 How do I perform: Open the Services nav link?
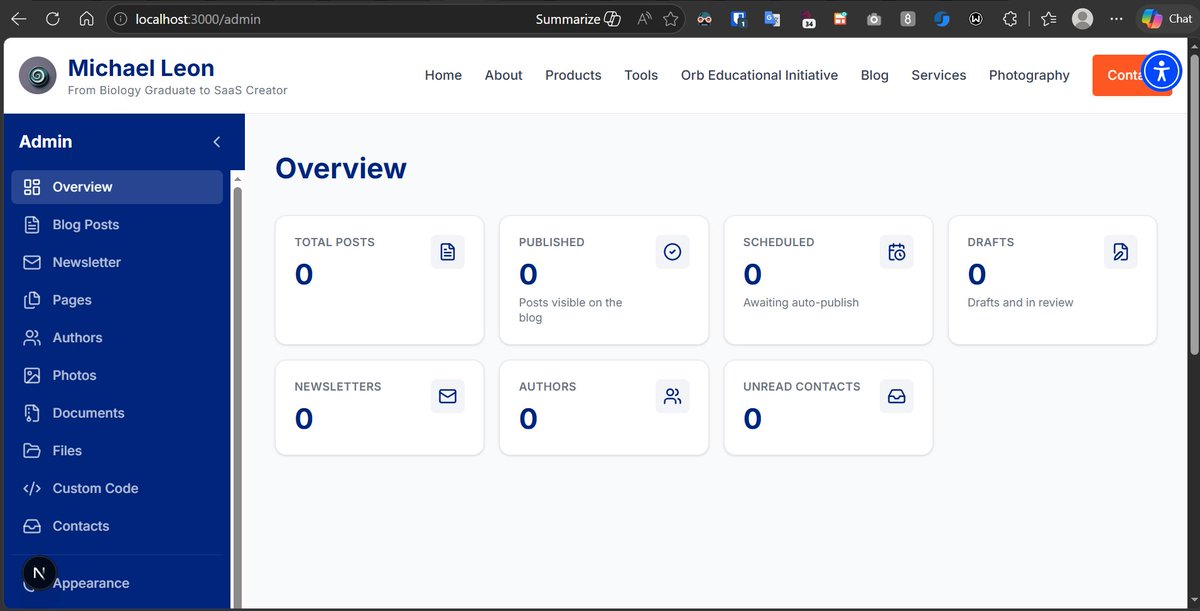(938, 75)
